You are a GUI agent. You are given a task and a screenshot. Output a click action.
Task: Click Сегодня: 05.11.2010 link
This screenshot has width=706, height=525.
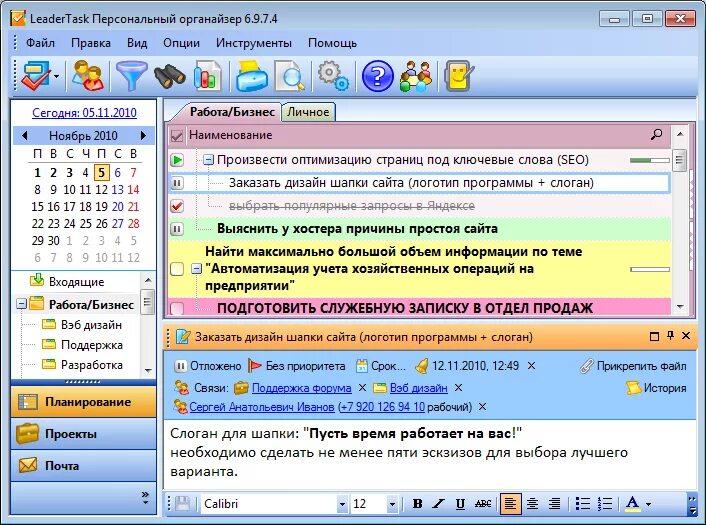[x=84, y=113]
